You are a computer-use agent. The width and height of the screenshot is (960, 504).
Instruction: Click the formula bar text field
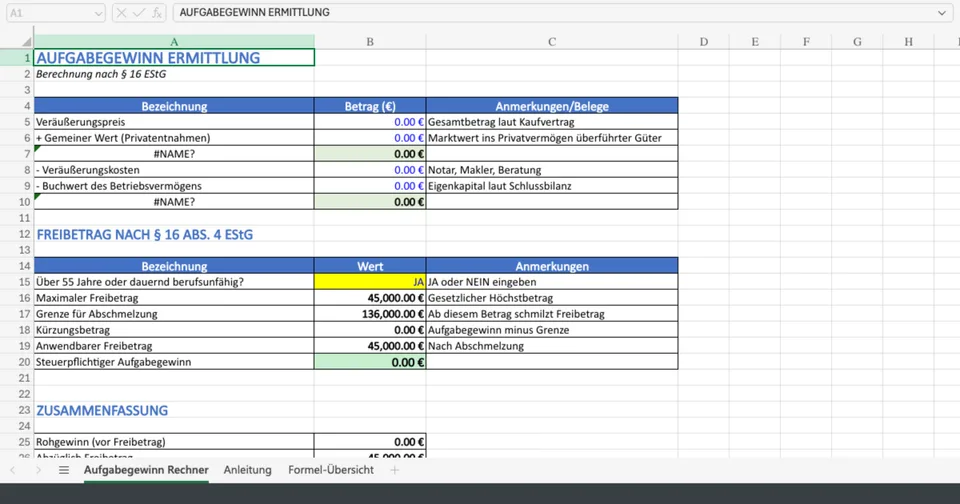tap(550, 13)
